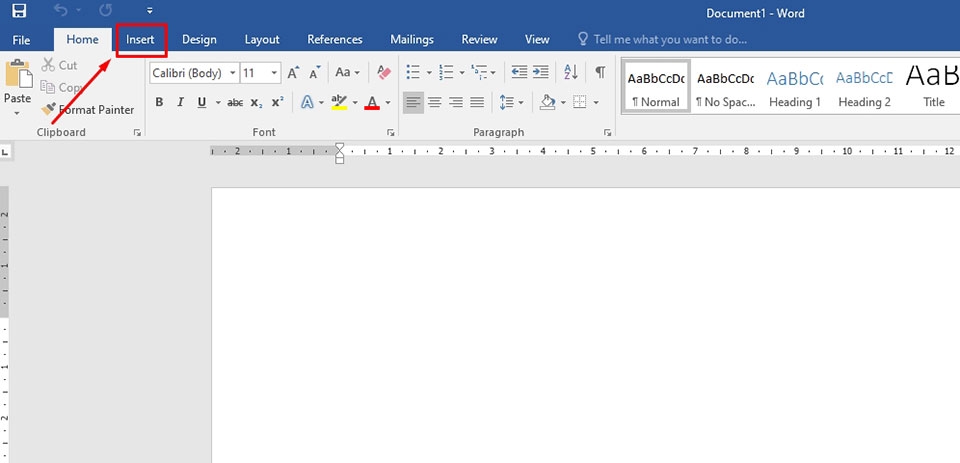Toggle Bold formatting
The image size is (960, 463).
coord(159,102)
